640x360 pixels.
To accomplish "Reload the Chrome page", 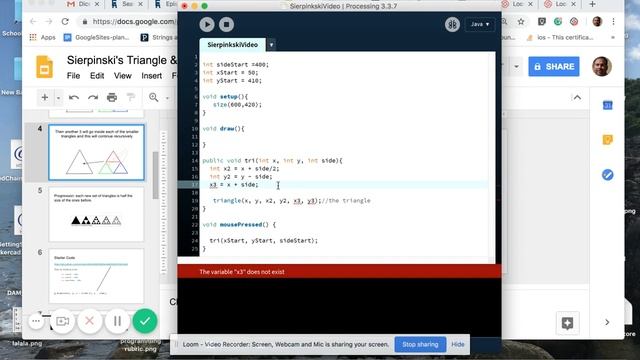I will click(65, 22).
